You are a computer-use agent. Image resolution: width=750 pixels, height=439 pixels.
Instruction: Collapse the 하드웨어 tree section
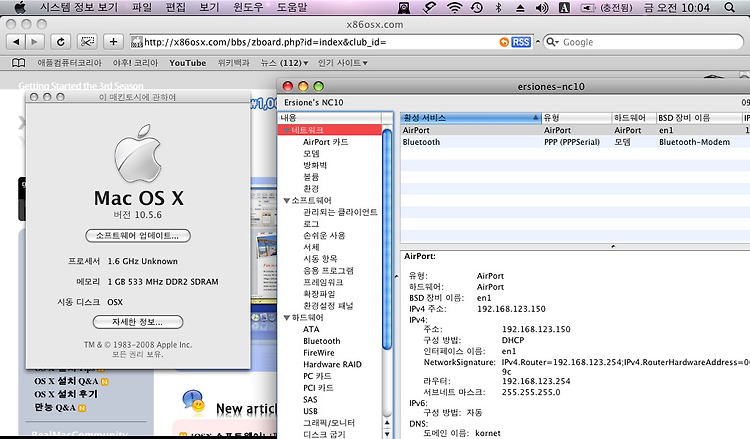287,318
